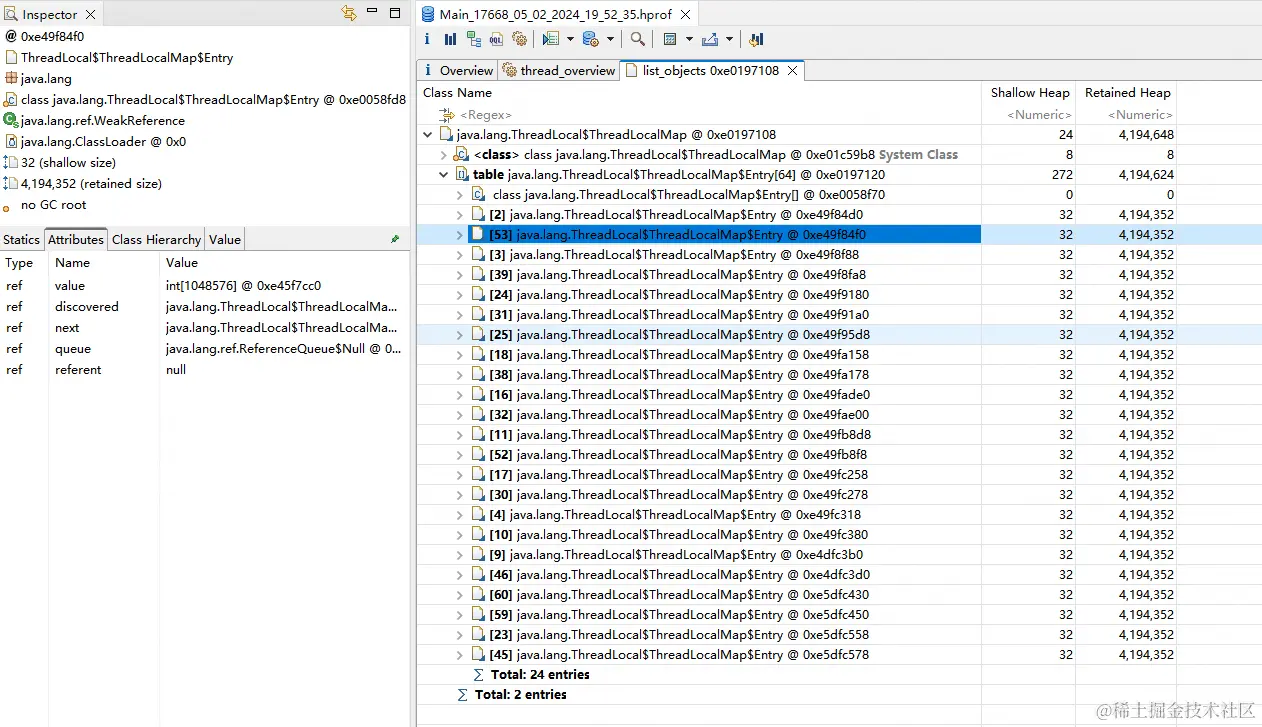Click java.lang.ClassLoader @ 0x0 in Inspector

tap(103, 141)
